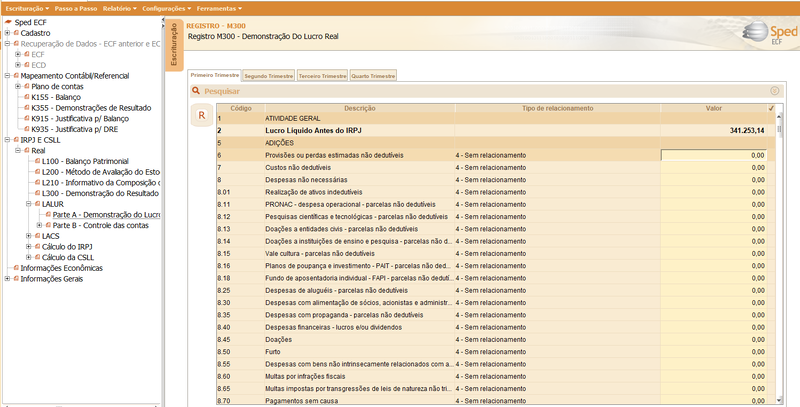
Task: Click the Sped ECF root icon
Action: pyautogui.click(x=8, y=22)
